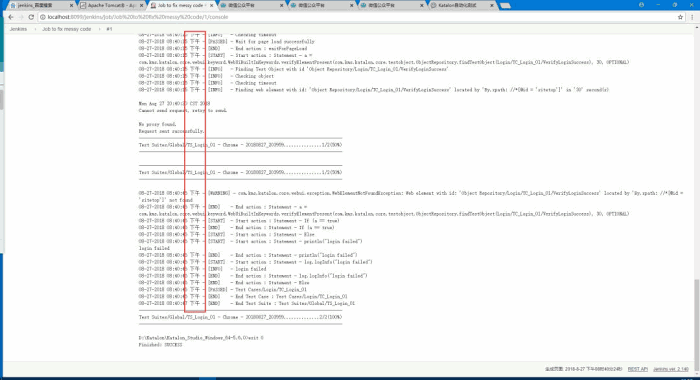Screen dimensions: 700x380
Task: Close the Apache Tomcat tab
Action: point(142,5)
